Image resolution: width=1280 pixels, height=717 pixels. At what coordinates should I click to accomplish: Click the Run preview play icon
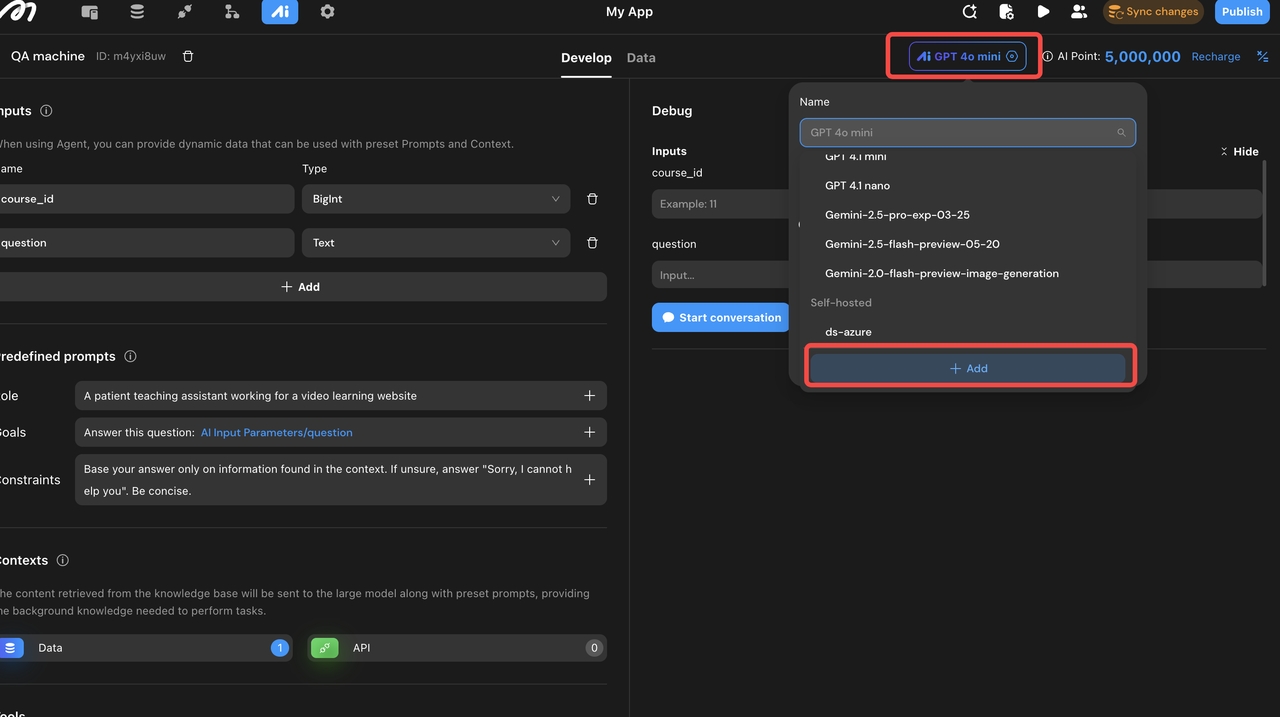1043,12
